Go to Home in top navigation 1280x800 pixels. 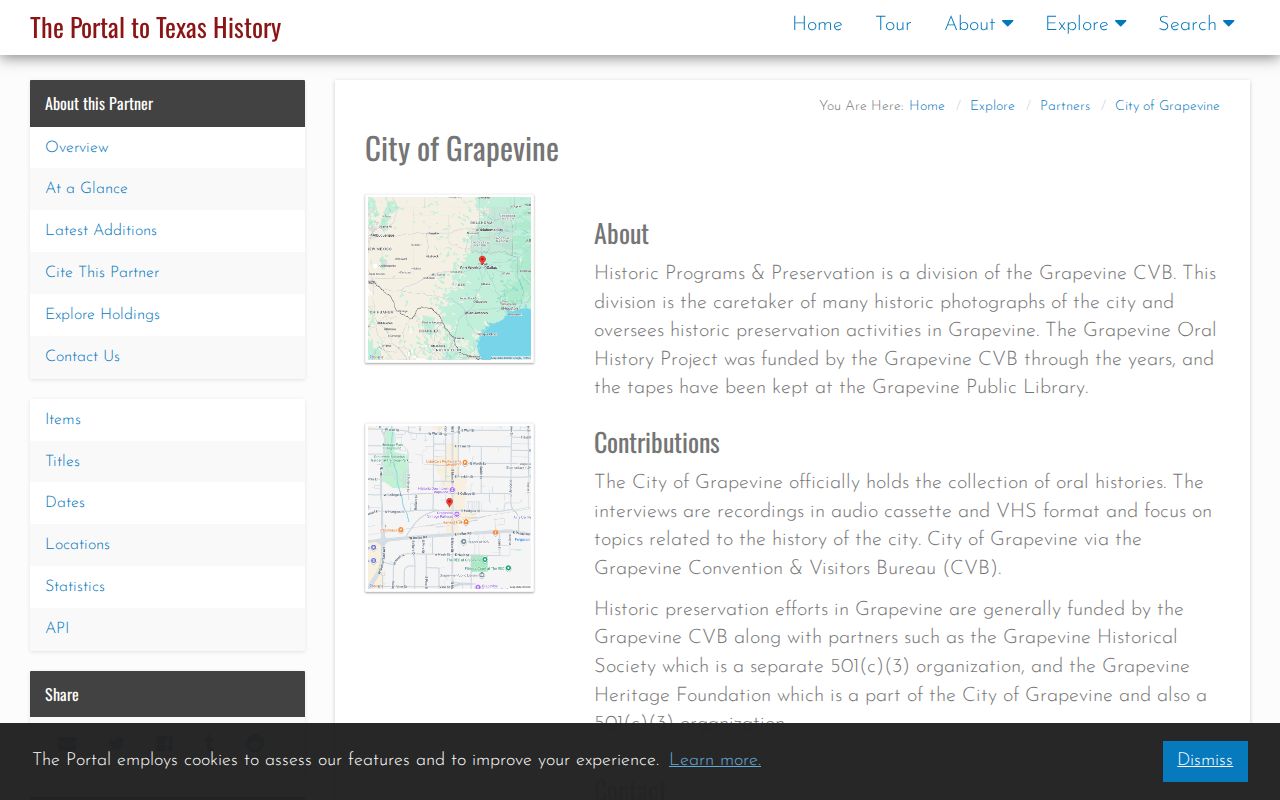tap(817, 24)
